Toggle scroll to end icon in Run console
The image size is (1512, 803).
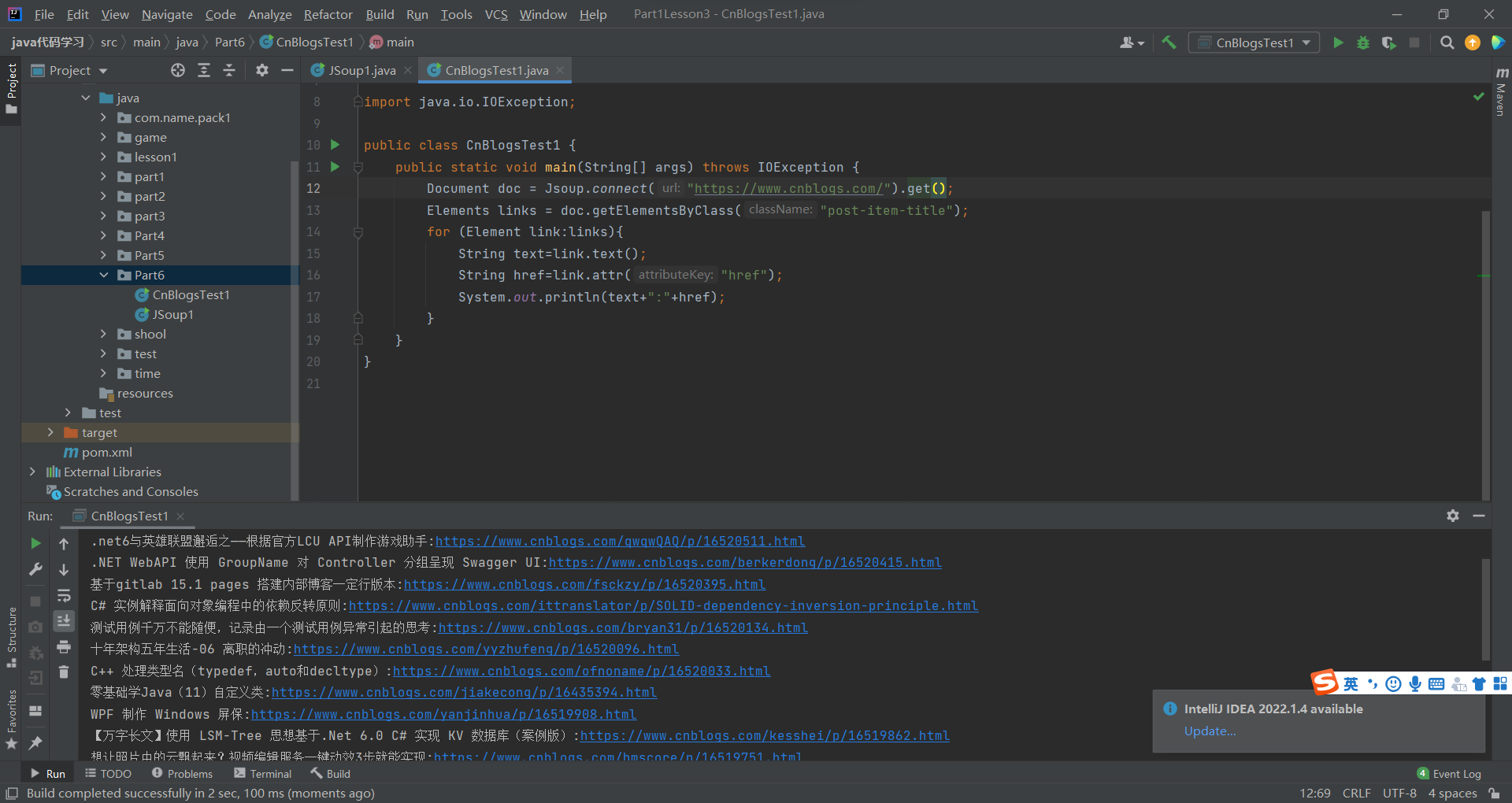64,620
